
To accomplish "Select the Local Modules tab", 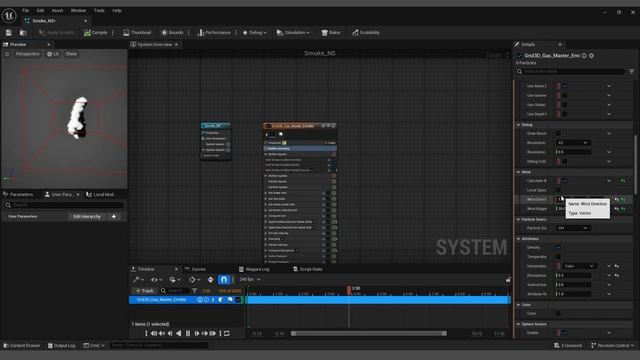I will click(101, 195).
